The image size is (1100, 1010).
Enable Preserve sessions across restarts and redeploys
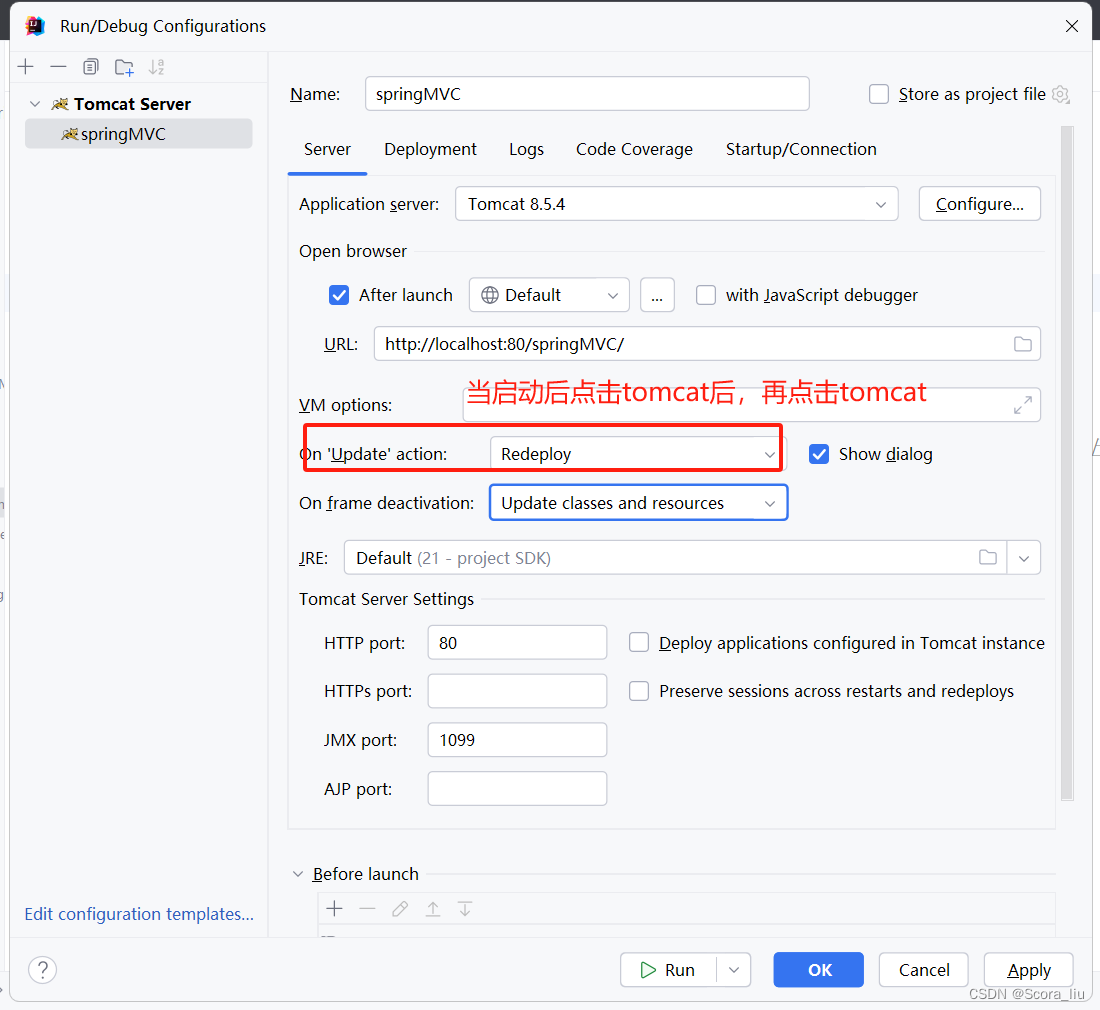[x=638, y=691]
